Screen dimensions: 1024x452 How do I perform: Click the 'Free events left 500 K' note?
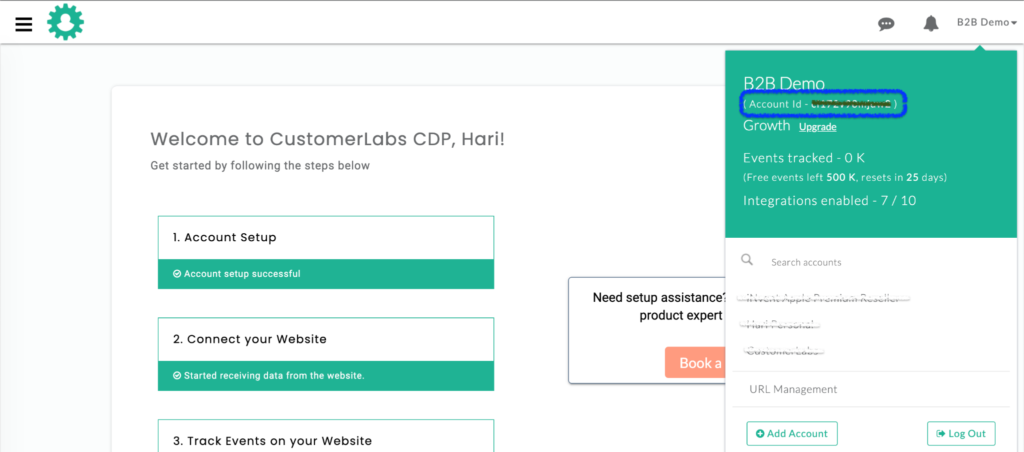coord(845,177)
